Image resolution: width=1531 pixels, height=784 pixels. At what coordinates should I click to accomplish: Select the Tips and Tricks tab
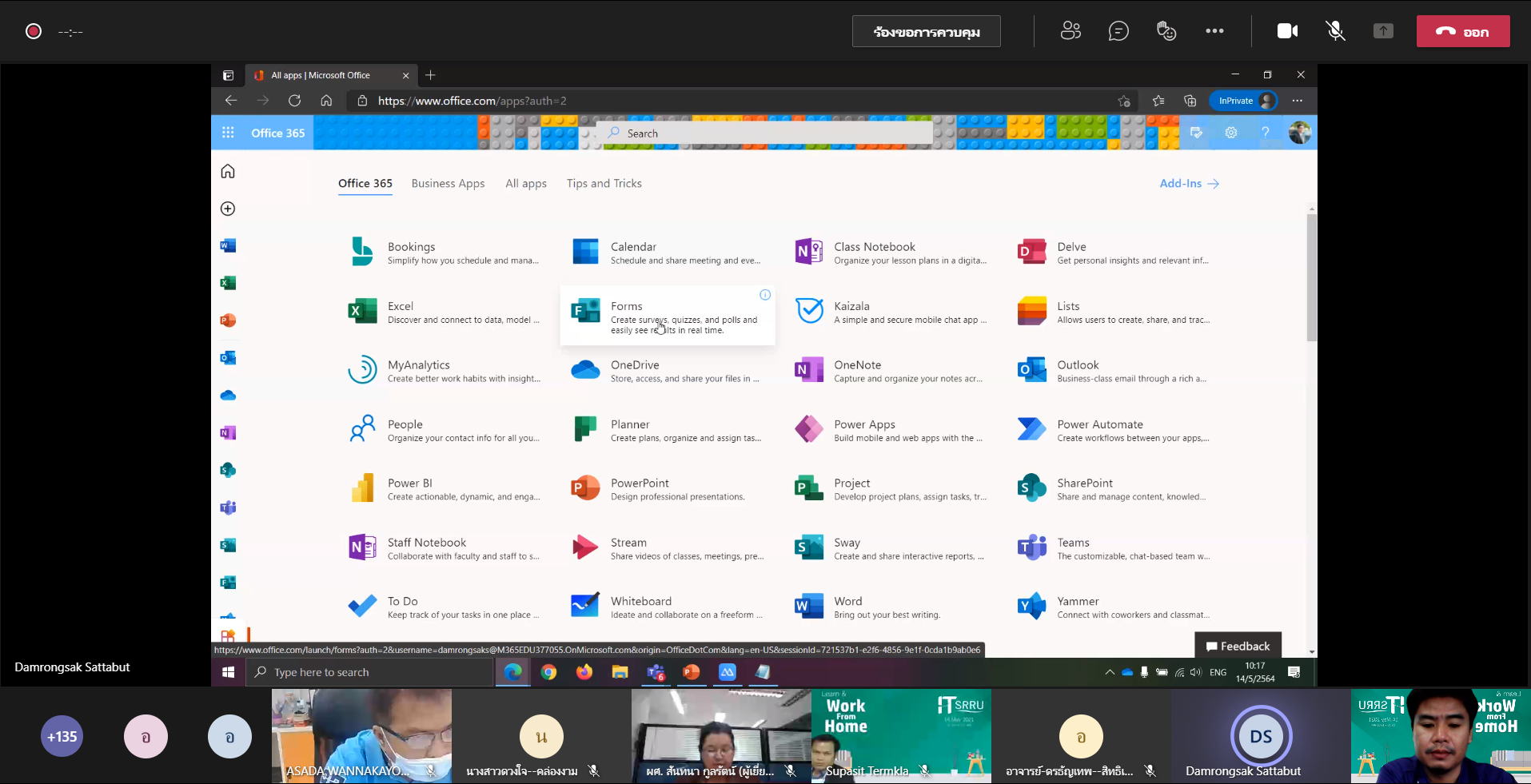pyautogui.click(x=604, y=183)
